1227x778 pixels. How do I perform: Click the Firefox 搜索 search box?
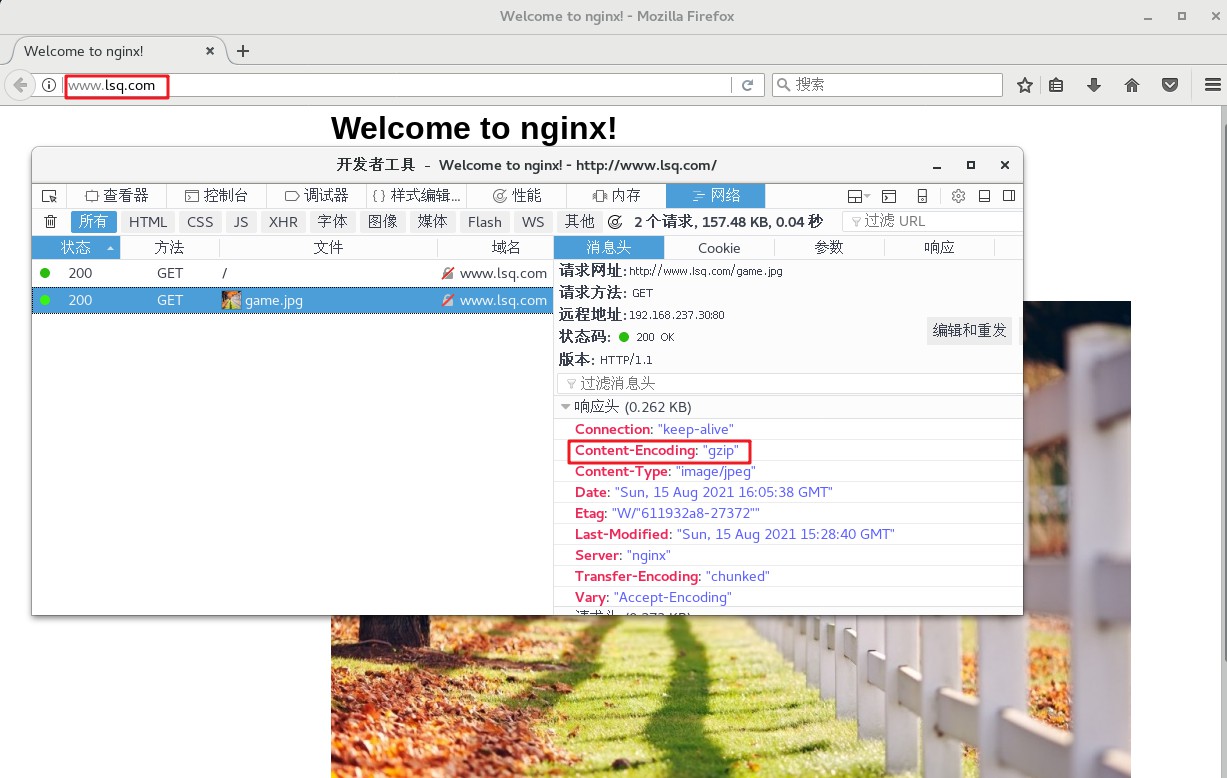[x=888, y=86]
